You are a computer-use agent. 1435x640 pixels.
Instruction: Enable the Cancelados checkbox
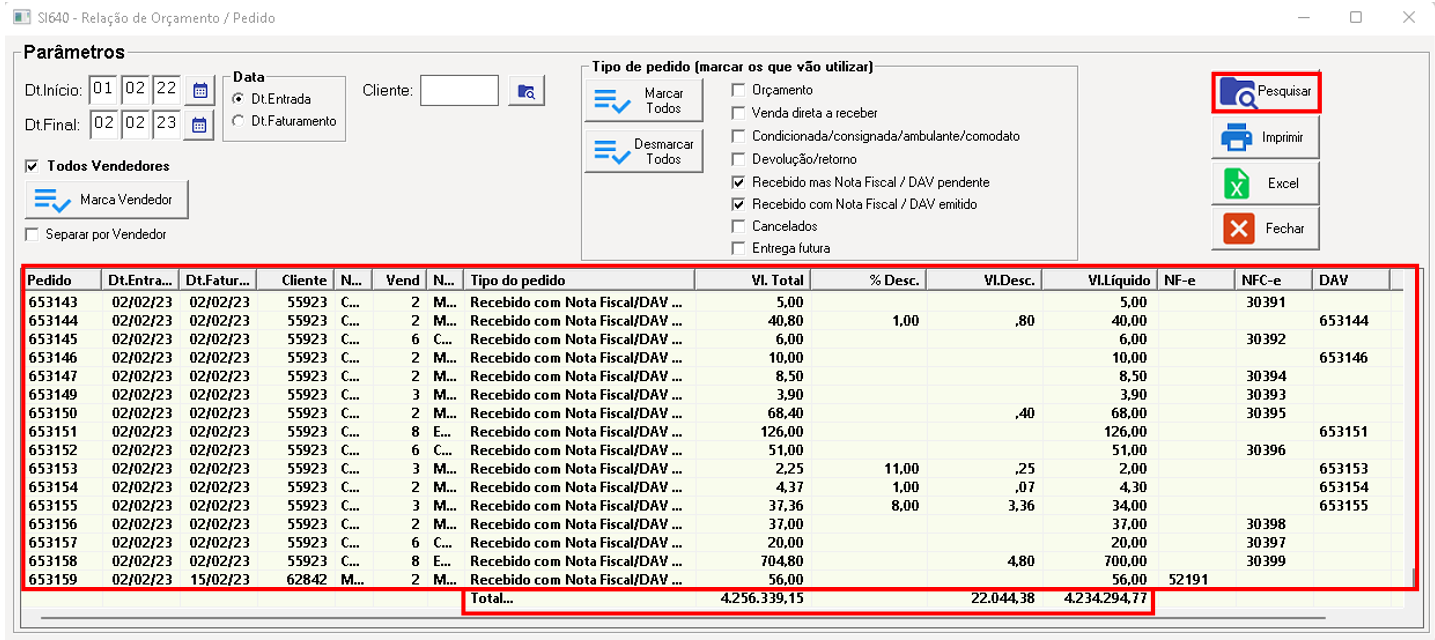(x=738, y=226)
